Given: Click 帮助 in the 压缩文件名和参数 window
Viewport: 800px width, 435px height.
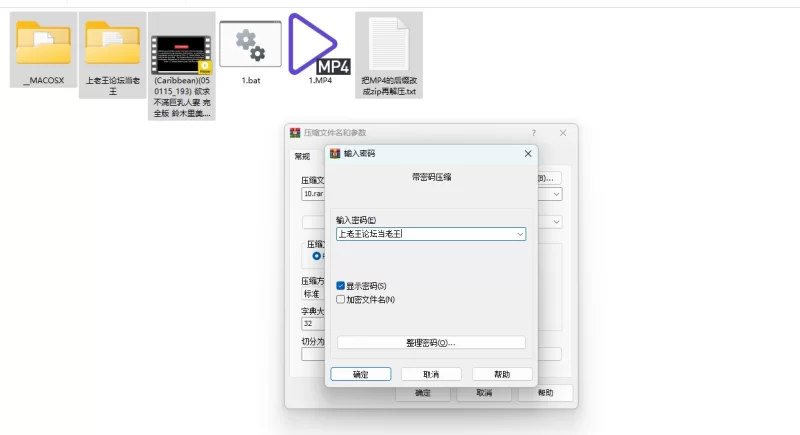Looking at the screenshot, I should [545, 393].
